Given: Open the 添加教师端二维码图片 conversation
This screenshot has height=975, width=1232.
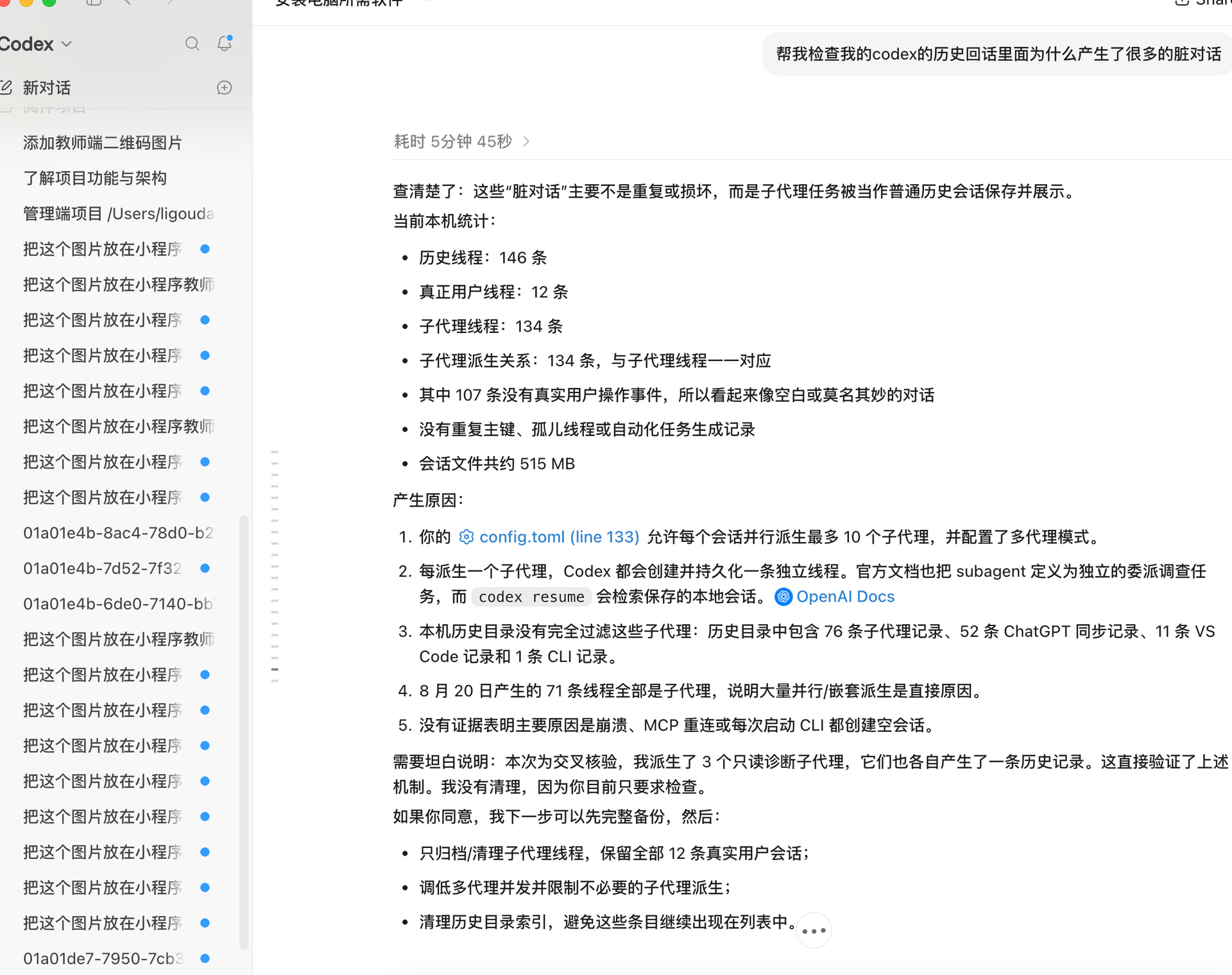Looking at the screenshot, I should [x=103, y=142].
